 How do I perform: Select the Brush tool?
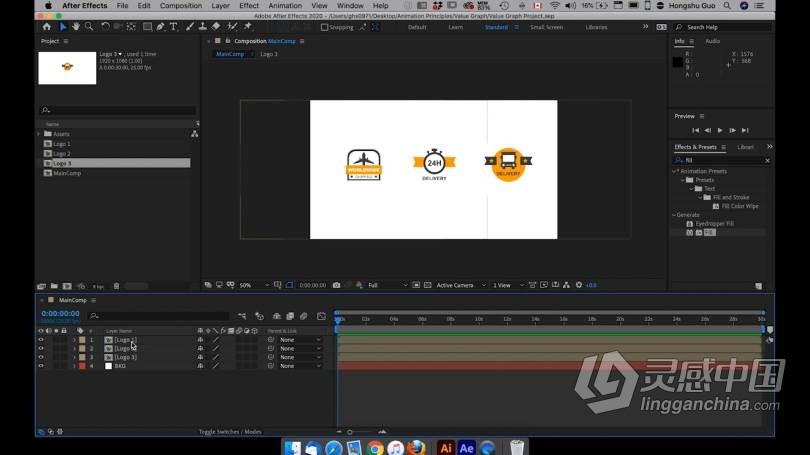pos(190,27)
